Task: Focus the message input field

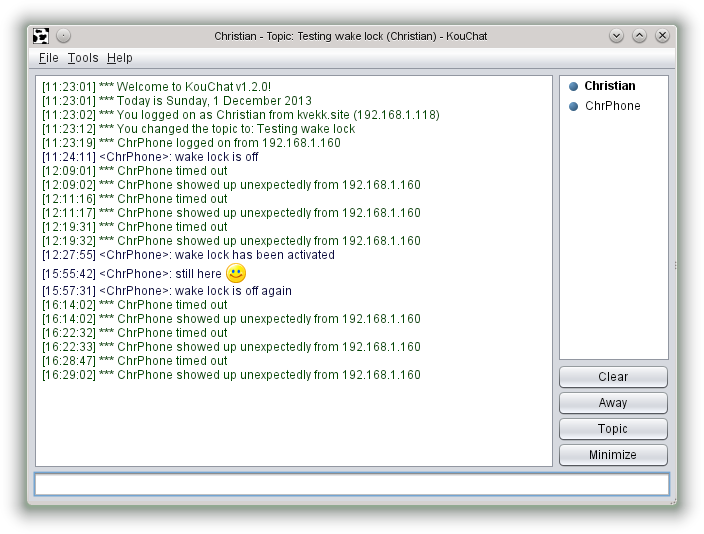Action: coord(352,484)
